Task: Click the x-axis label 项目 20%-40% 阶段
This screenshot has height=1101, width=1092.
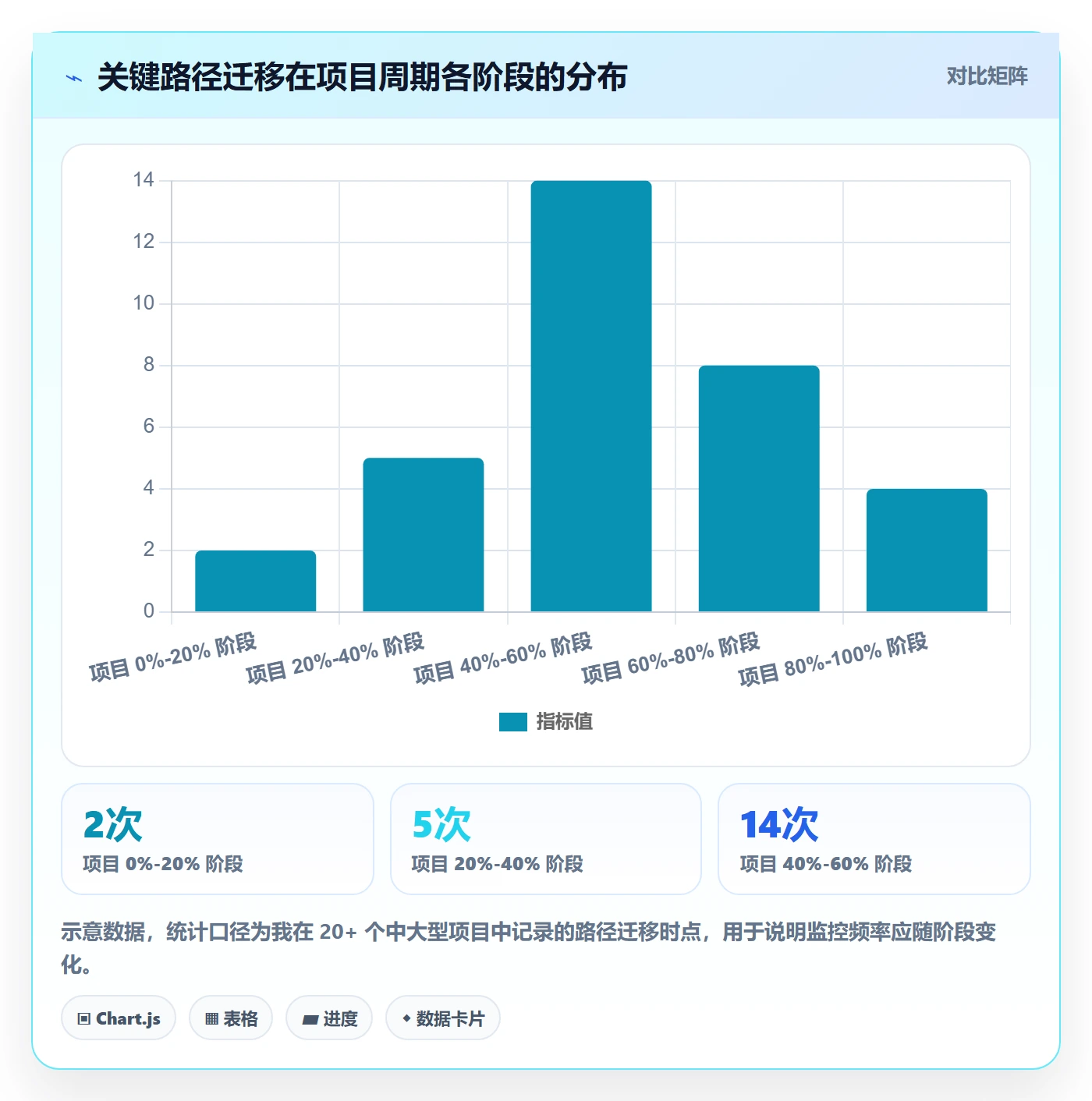Action: point(335,658)
